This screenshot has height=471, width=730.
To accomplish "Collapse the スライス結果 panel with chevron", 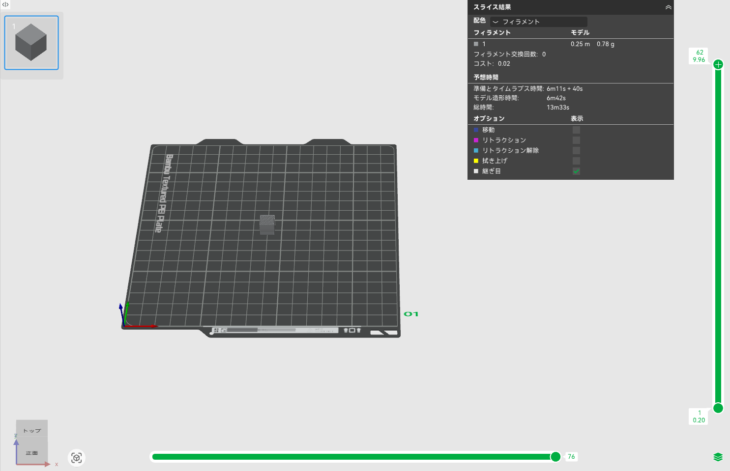I will click(668, 6).
